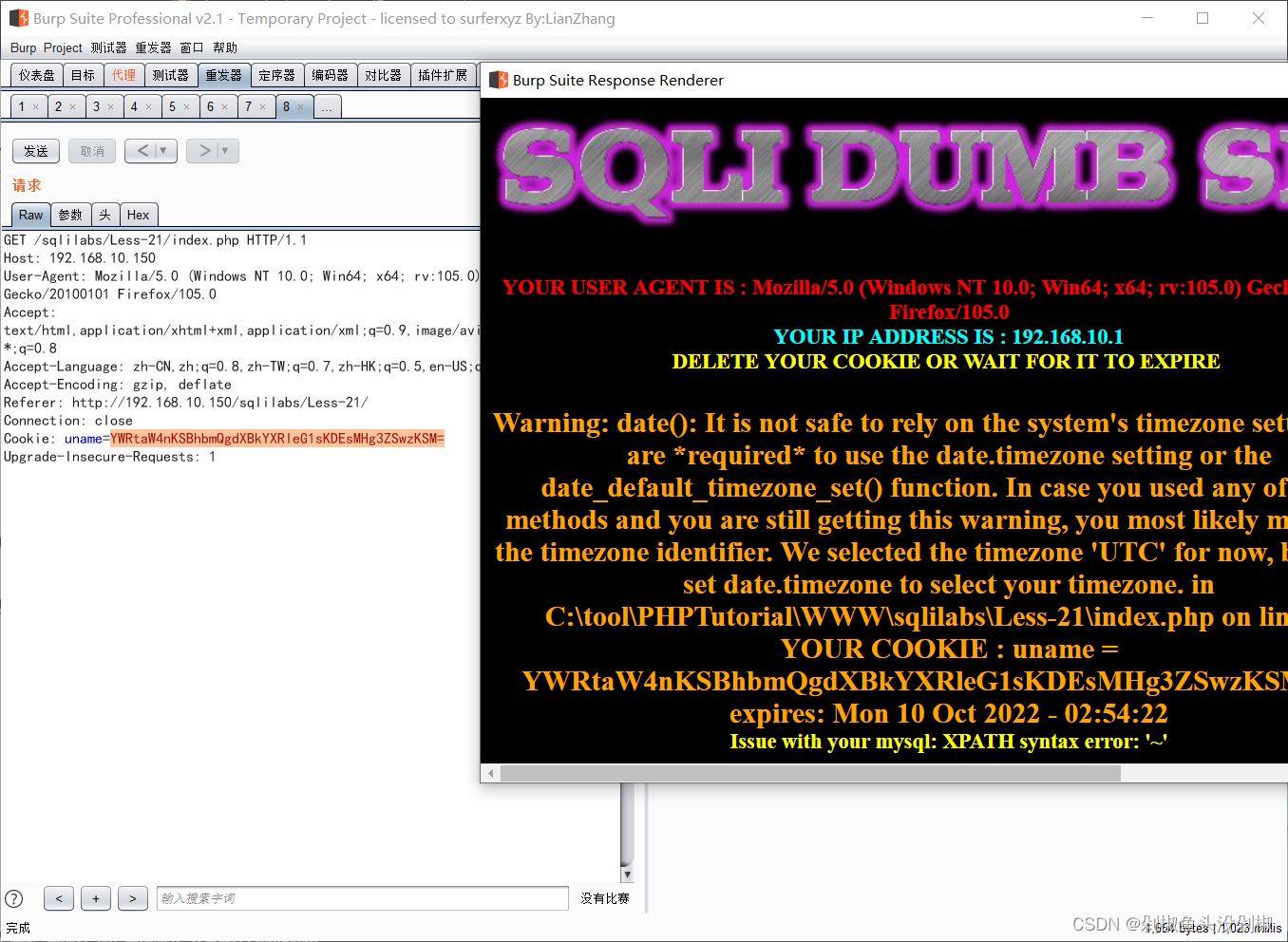Open the 测试器 menu in menu bar
The height and width of the screenshot is (942, 1288).
(108, 47)
